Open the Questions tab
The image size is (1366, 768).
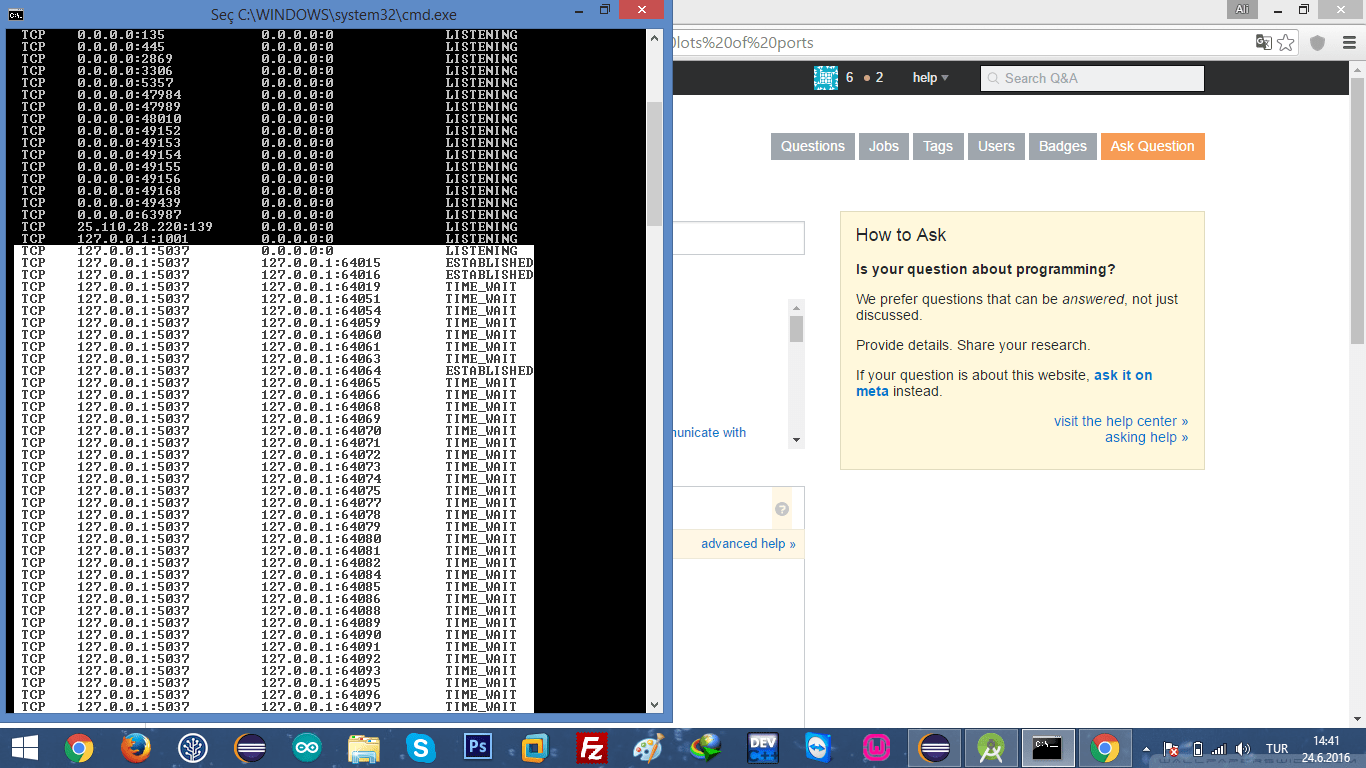[x=813, y=146]
